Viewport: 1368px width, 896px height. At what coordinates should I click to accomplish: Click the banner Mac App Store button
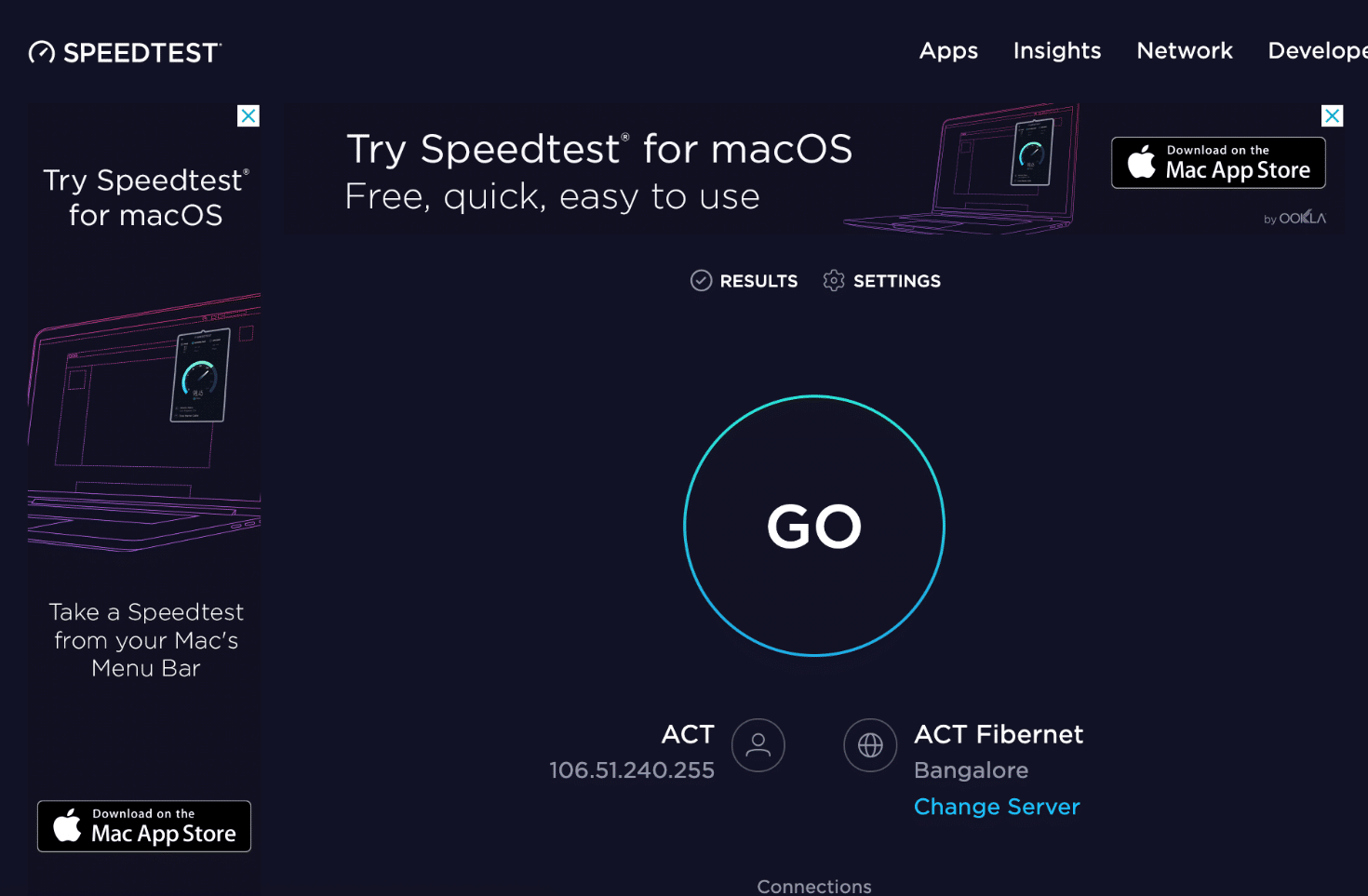pos(1218,163)
